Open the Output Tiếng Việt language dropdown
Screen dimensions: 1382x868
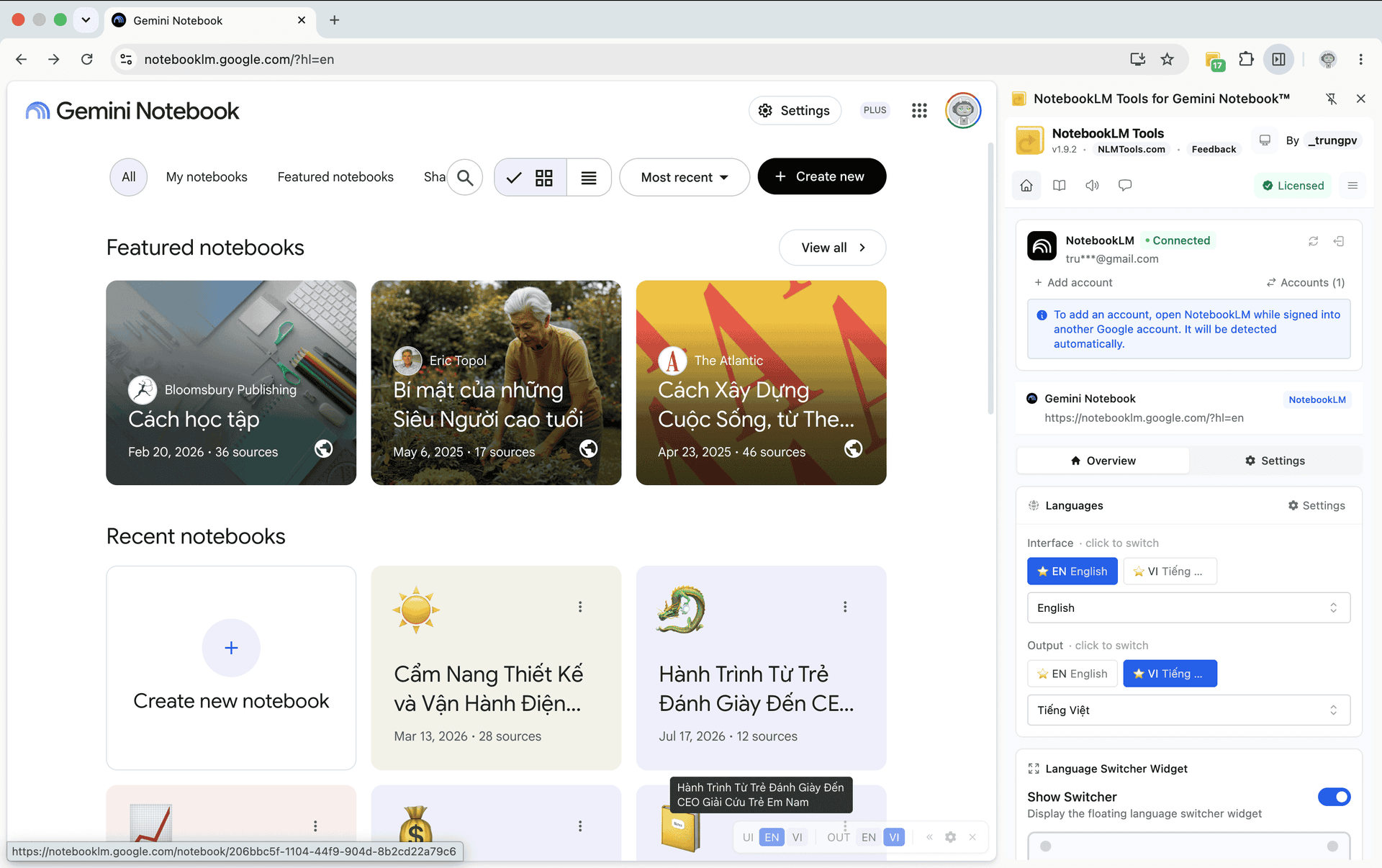pos(1188,710)
